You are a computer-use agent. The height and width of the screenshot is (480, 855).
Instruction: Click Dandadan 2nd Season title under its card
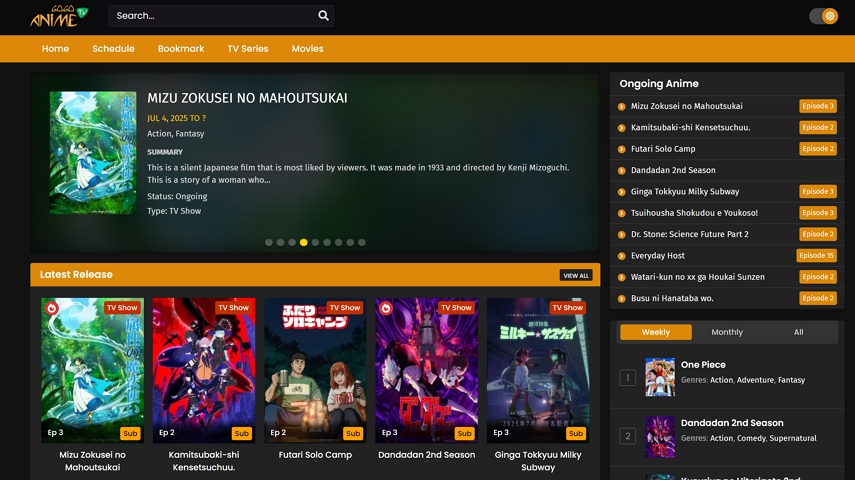pos(426,454)
